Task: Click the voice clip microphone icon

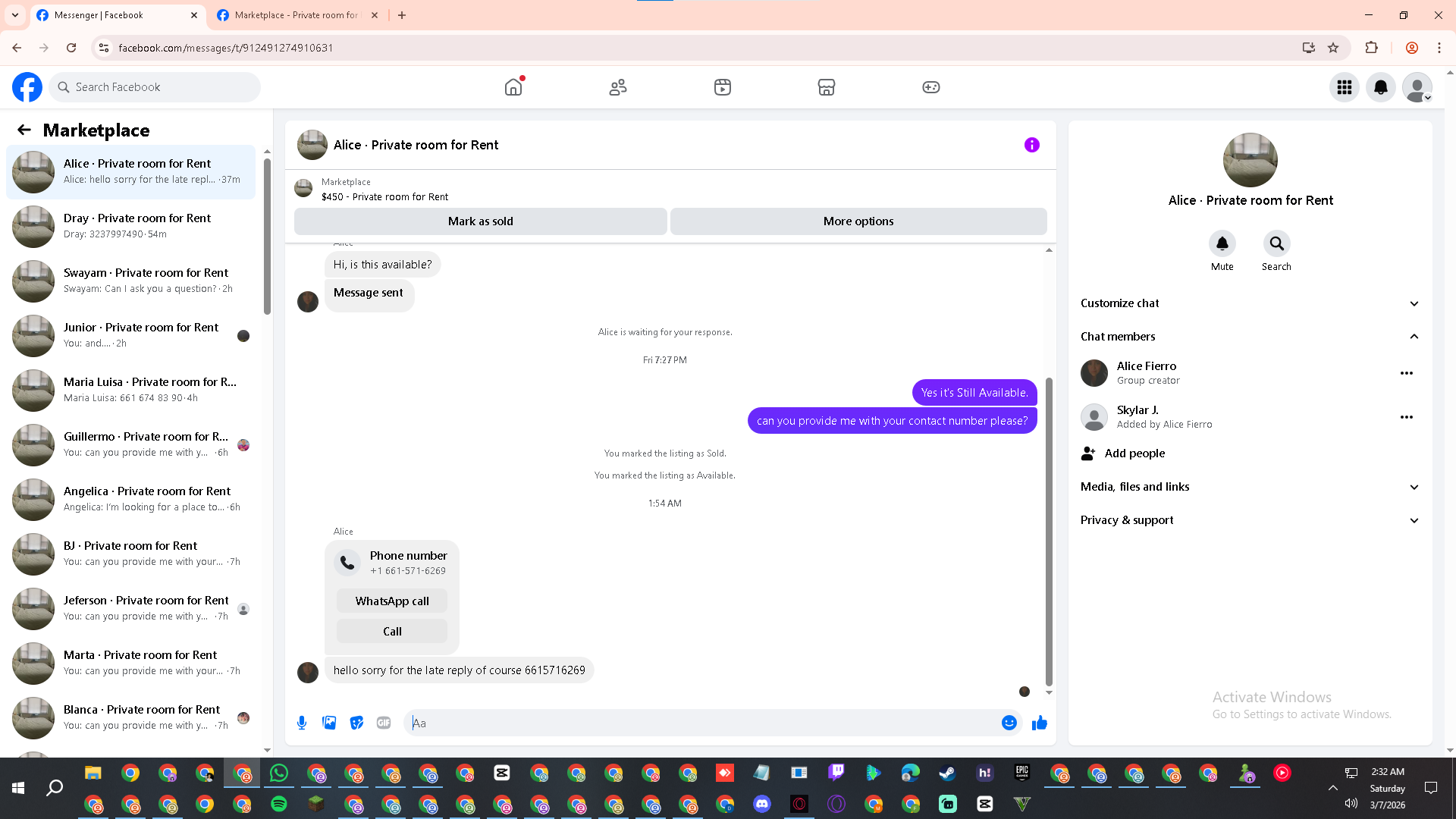Action: 302,723
